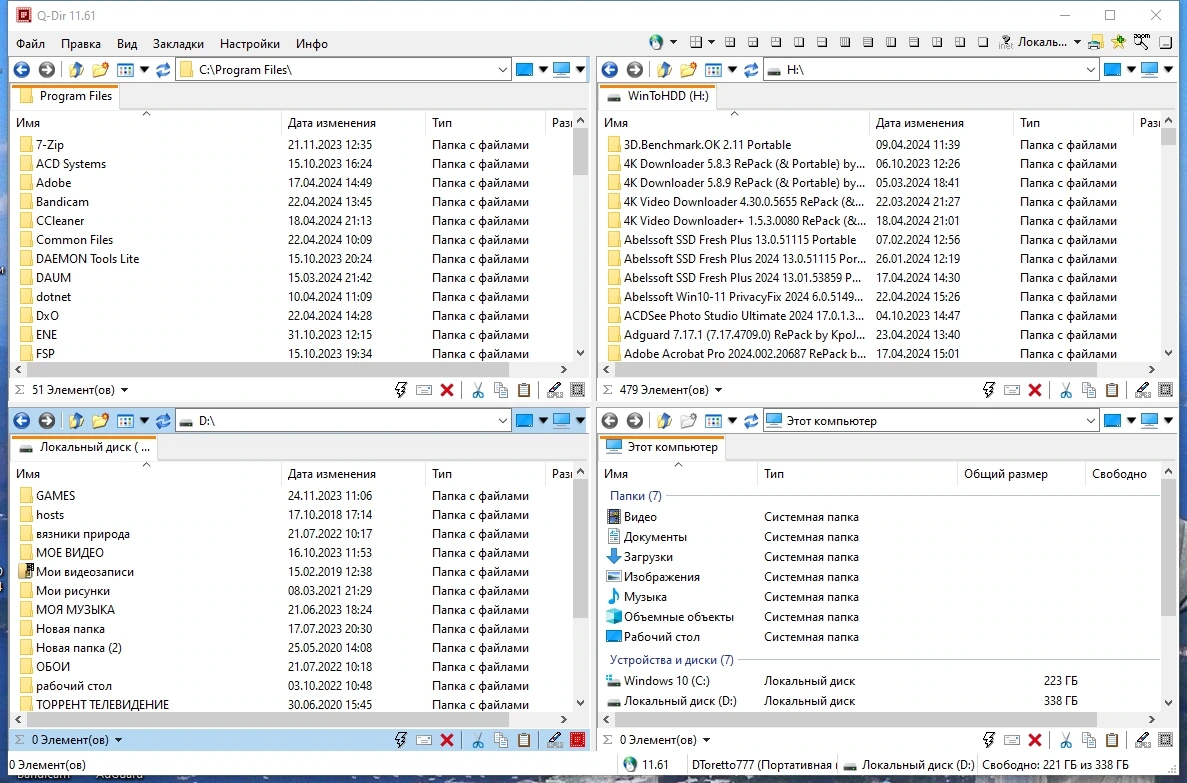Select the WinToHDD (H:) tab

(x=659, y=96)
